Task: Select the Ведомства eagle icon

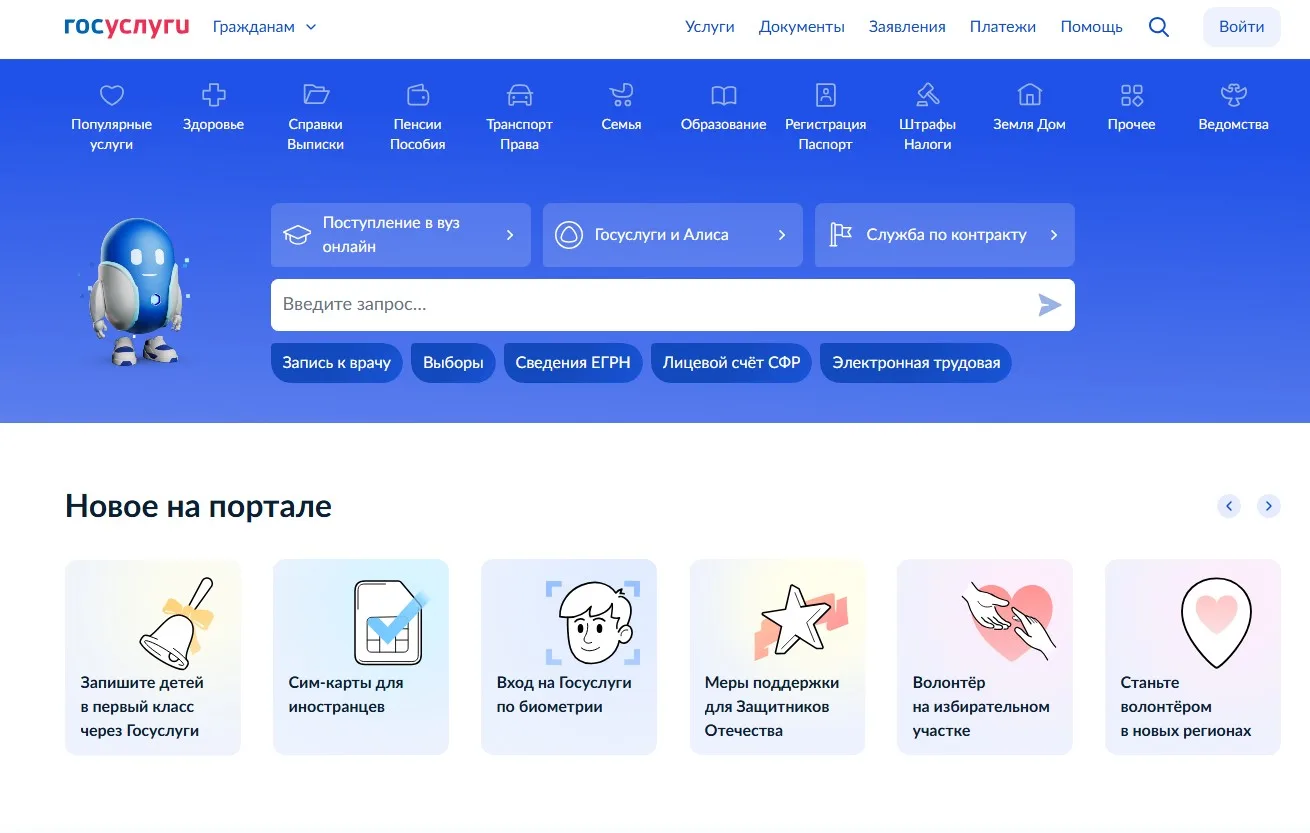Action: pos(1234,95)
